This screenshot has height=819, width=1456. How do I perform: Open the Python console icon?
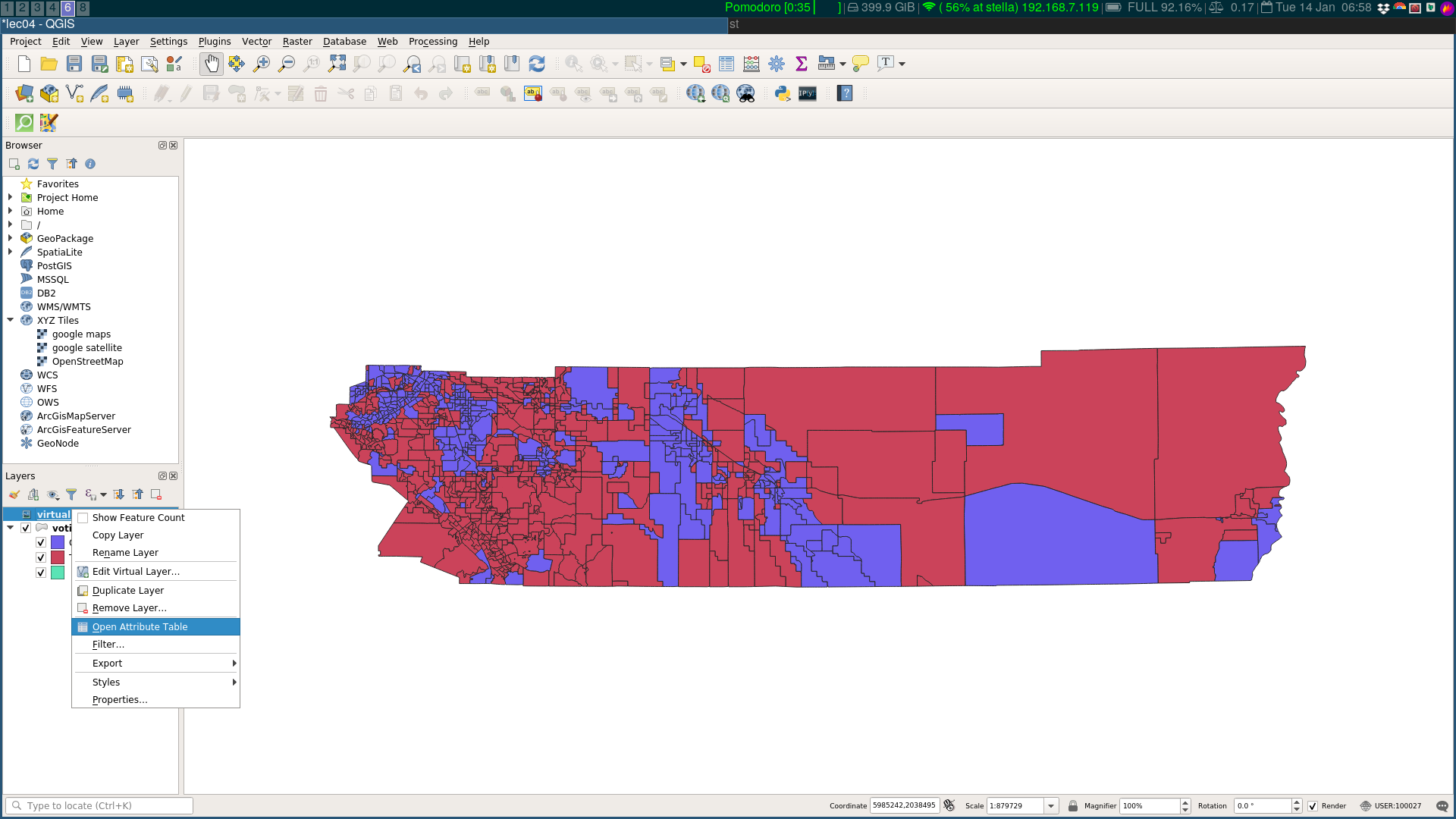tap(783, 94)
